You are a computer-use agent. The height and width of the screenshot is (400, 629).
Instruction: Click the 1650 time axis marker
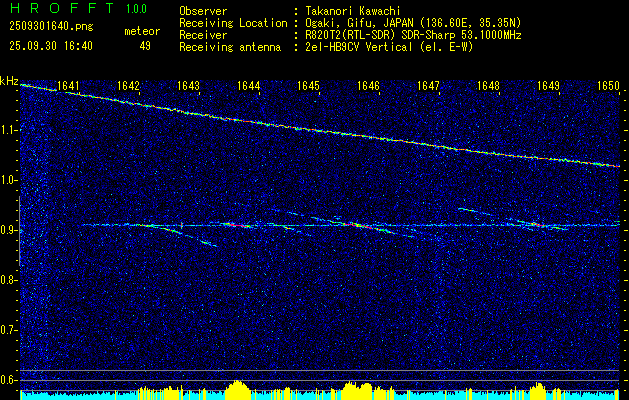tap(608, 86)
